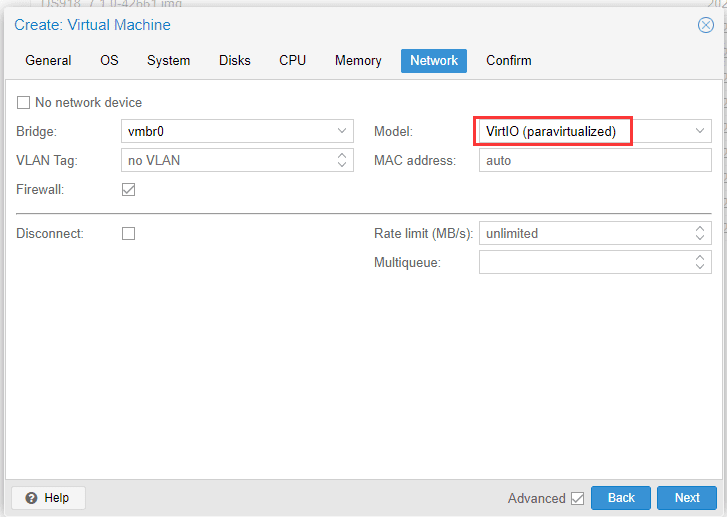This screenshot has height=517, width=727.
Task: Increase the Rate limit spinner
Action: click(x=700, y=229)
